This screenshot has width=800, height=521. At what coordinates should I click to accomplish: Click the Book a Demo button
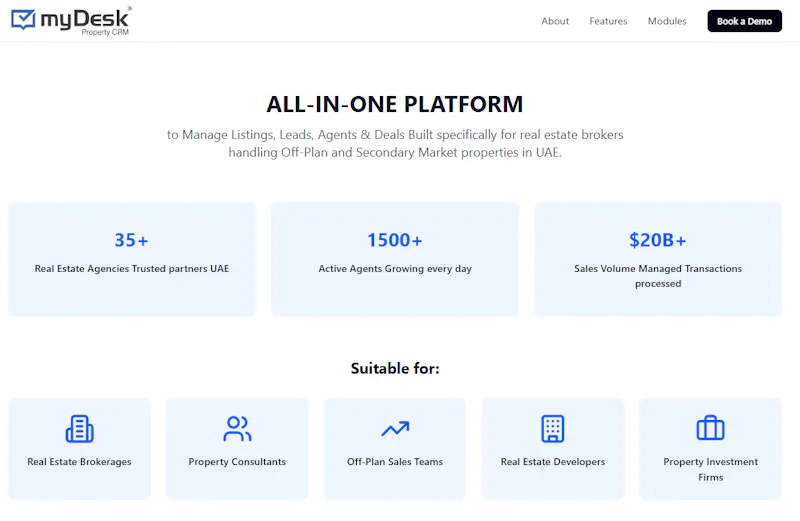click(x=744, y=21)
